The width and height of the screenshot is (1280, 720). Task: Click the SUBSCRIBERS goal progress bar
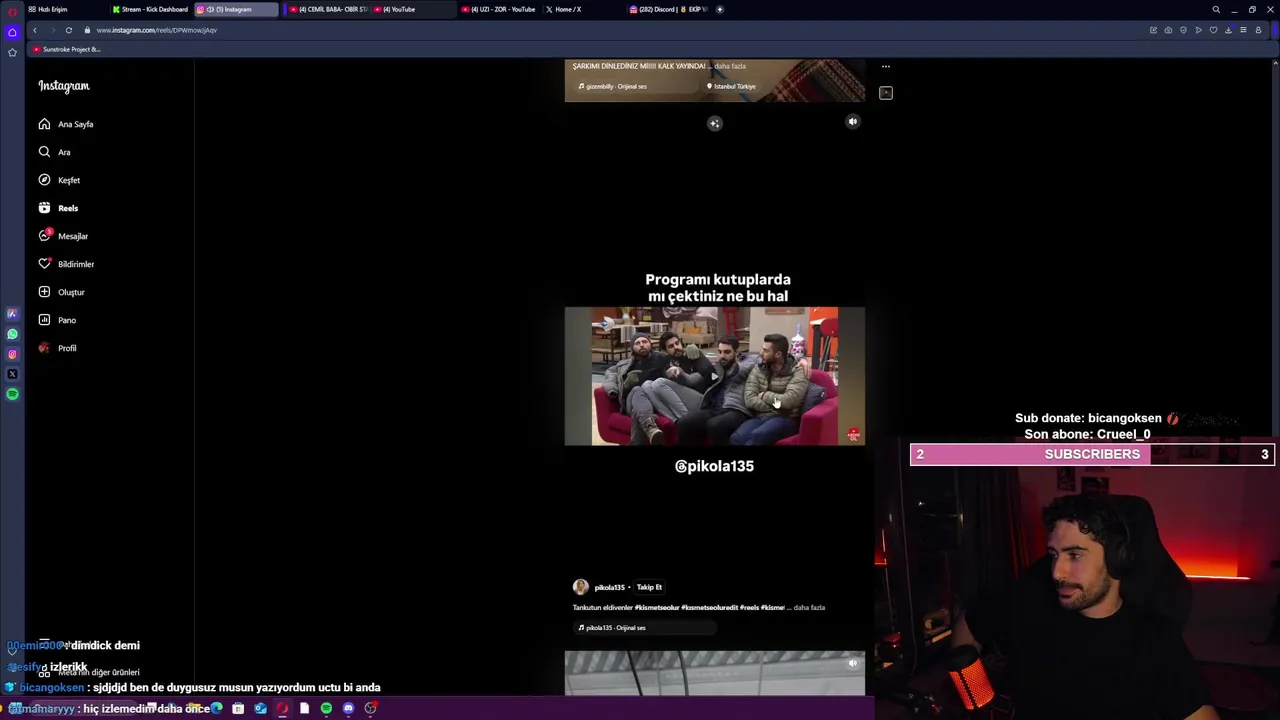tap(1092, 455)
